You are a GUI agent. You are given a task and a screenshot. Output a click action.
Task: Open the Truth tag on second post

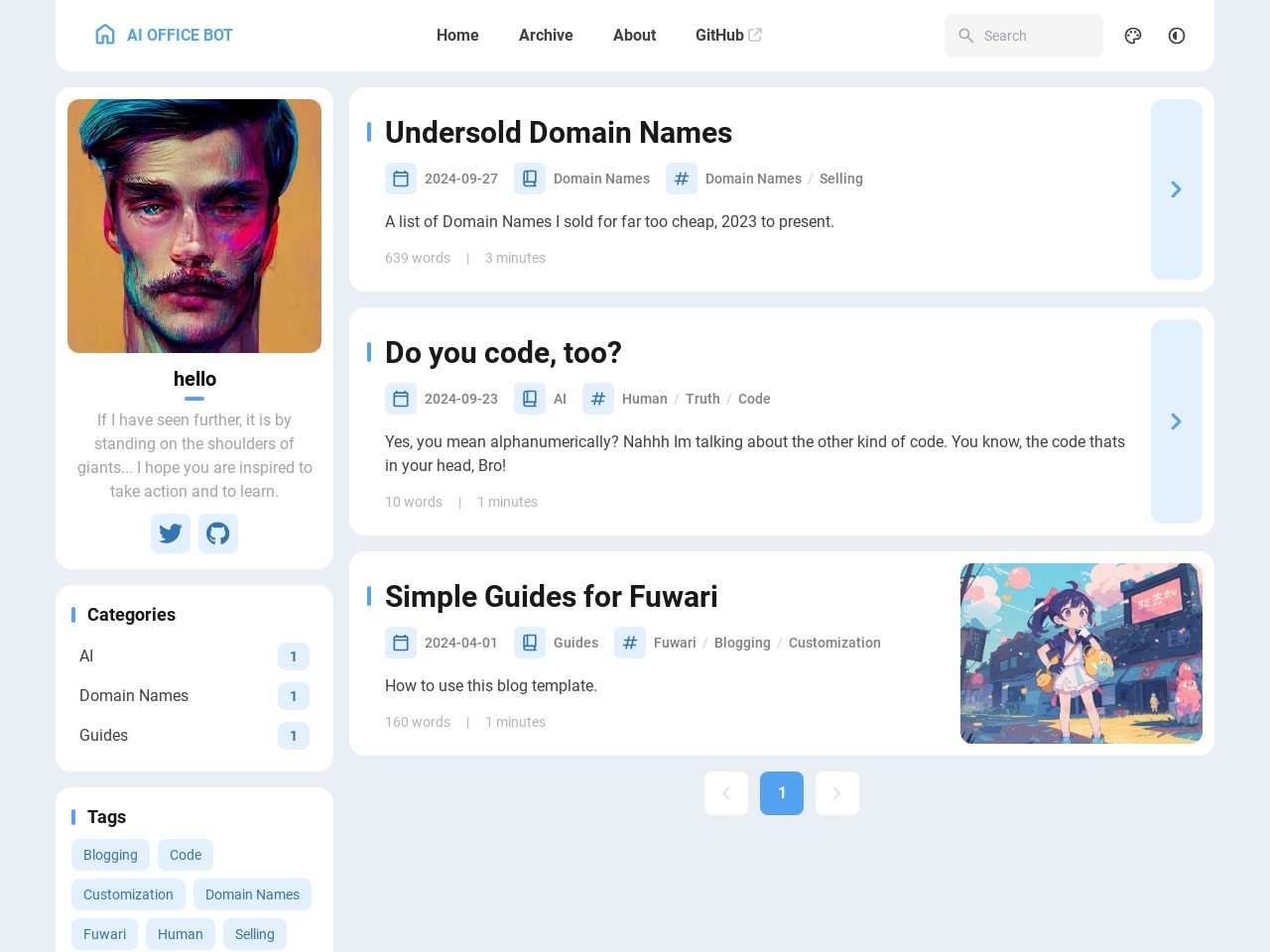tap(702, 399)
